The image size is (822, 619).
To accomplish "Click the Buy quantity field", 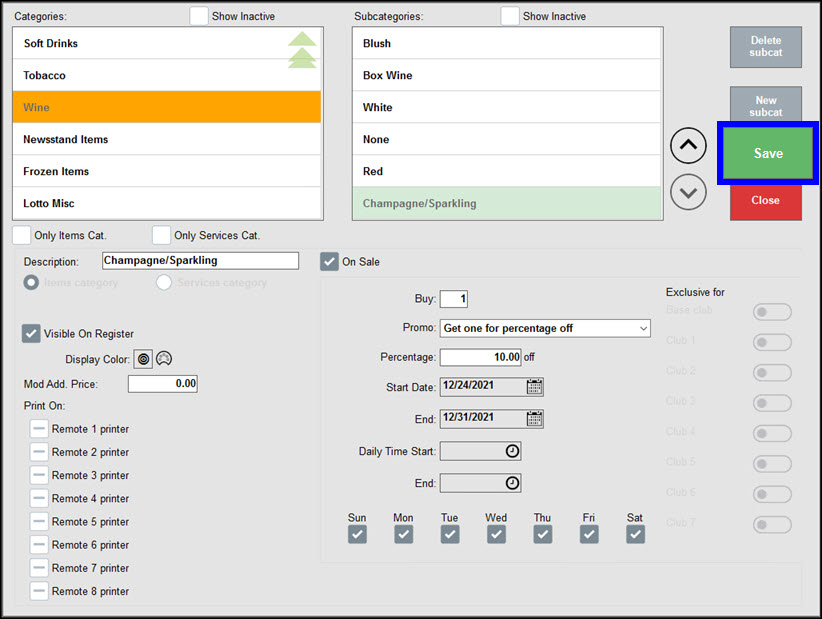I will pyautogui.click(x=454, y=299).
